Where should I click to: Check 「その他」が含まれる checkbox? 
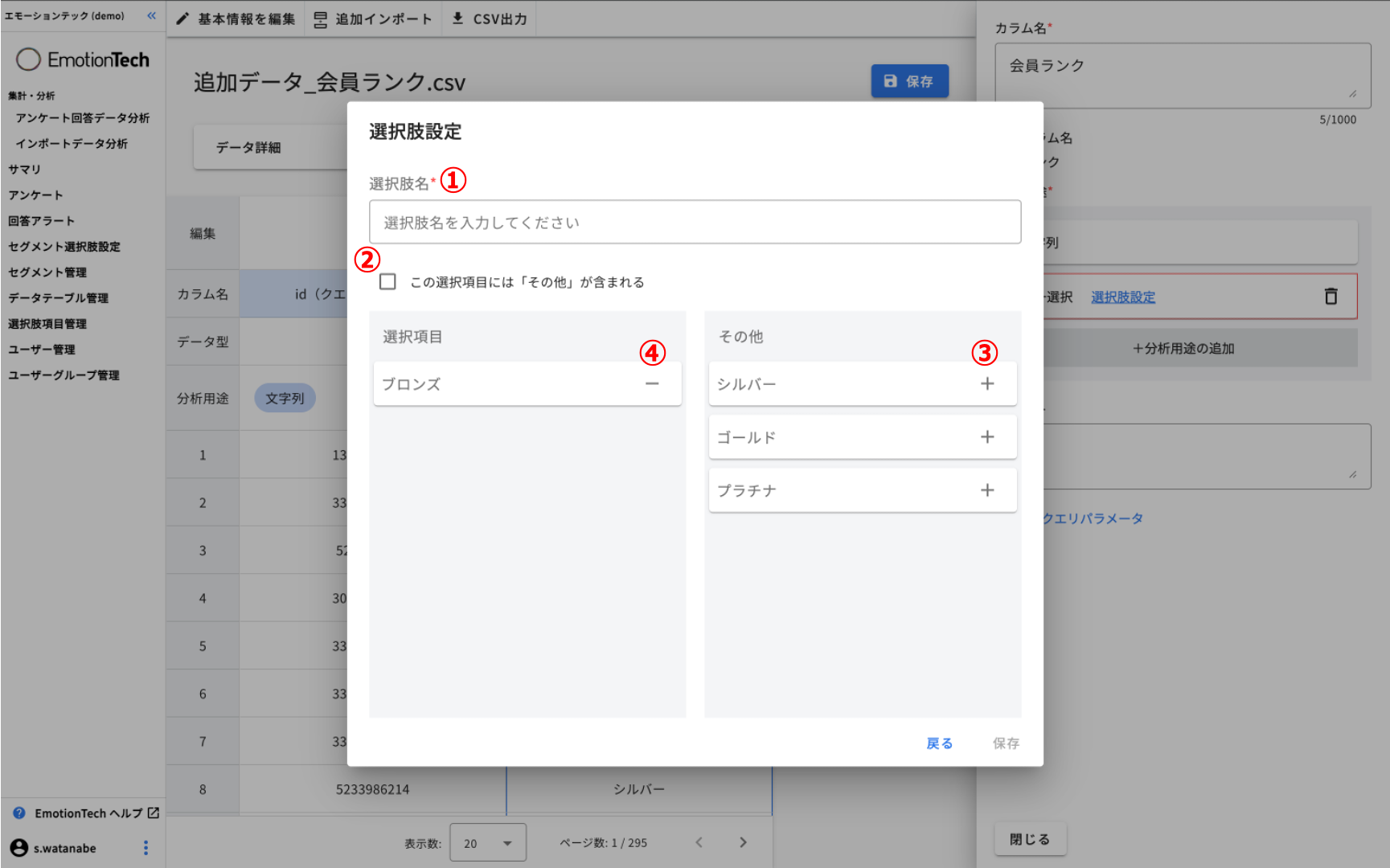(x=387, y=282)
